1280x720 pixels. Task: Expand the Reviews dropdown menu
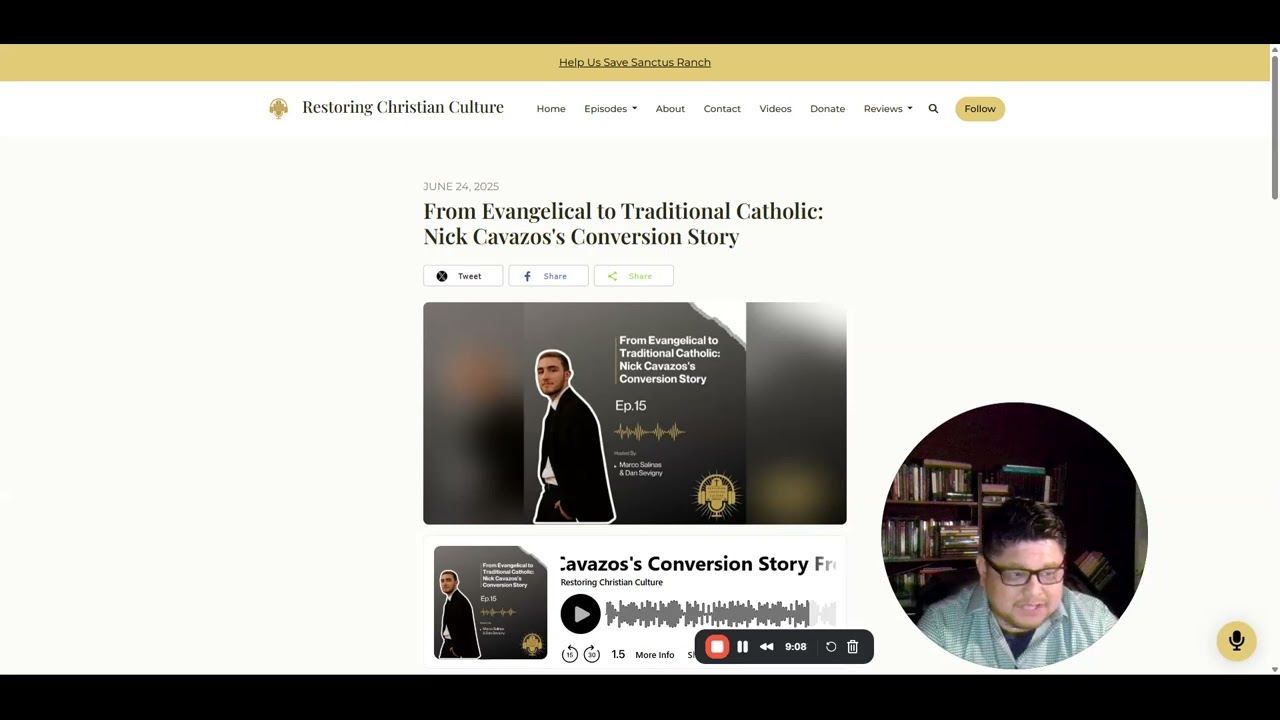(x=888, y=109)
